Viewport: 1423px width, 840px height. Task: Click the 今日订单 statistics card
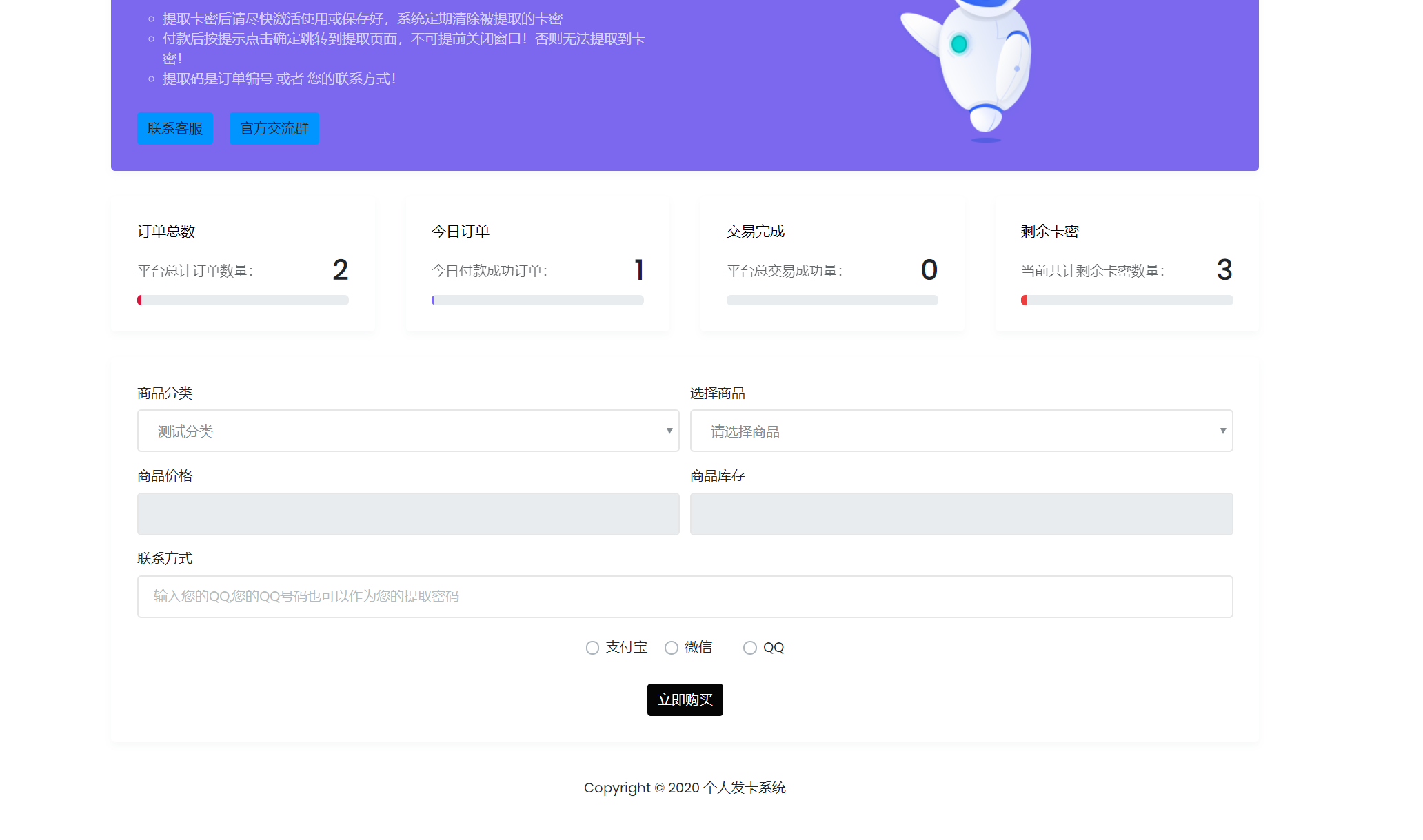(x=538, y=264)
